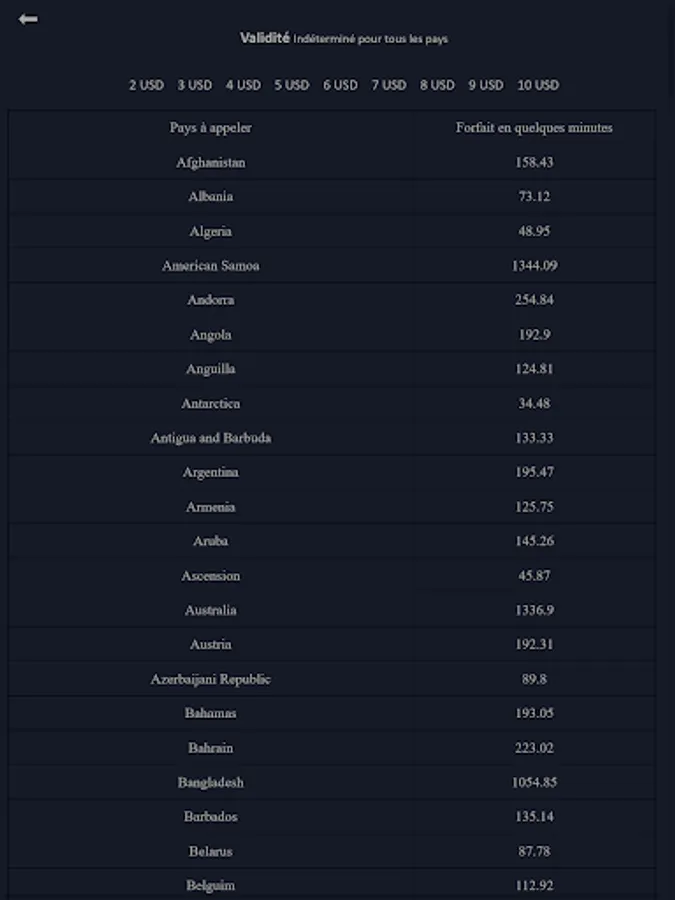Tap the Bangladesh entry
Screen dimensions: 675x900
211,782
